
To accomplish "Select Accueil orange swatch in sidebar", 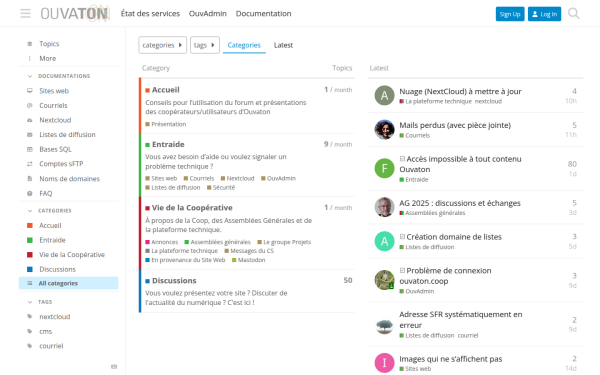I will point(30,225).
